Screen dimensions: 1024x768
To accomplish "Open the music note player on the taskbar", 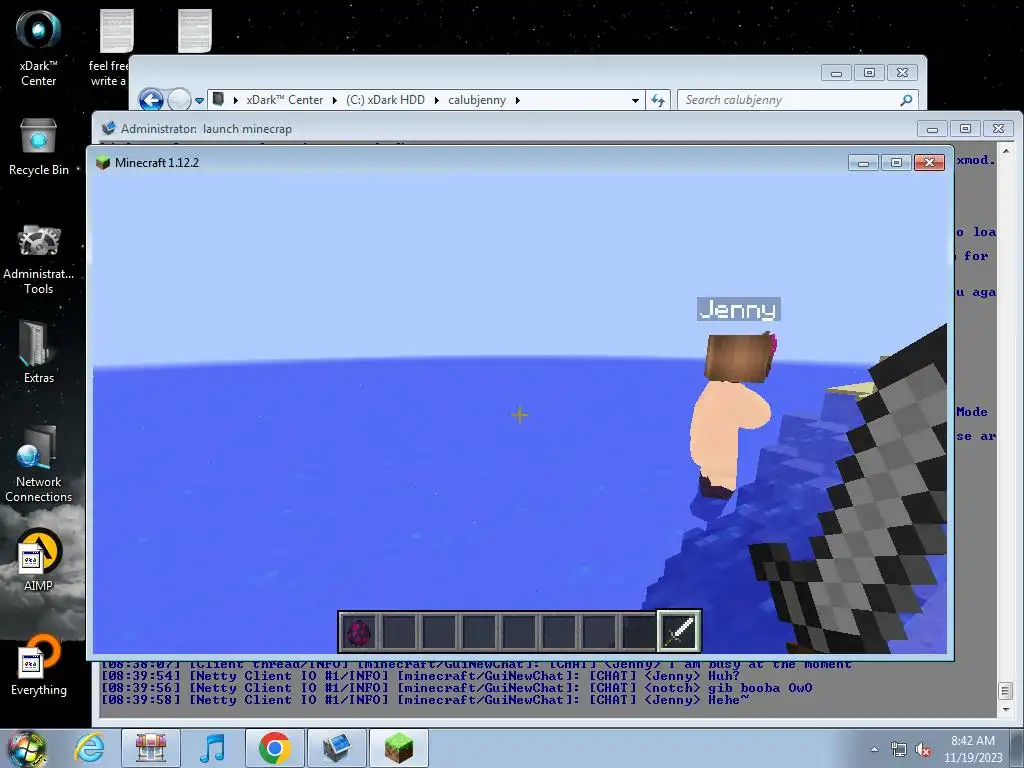I will (x=212, y=748).
